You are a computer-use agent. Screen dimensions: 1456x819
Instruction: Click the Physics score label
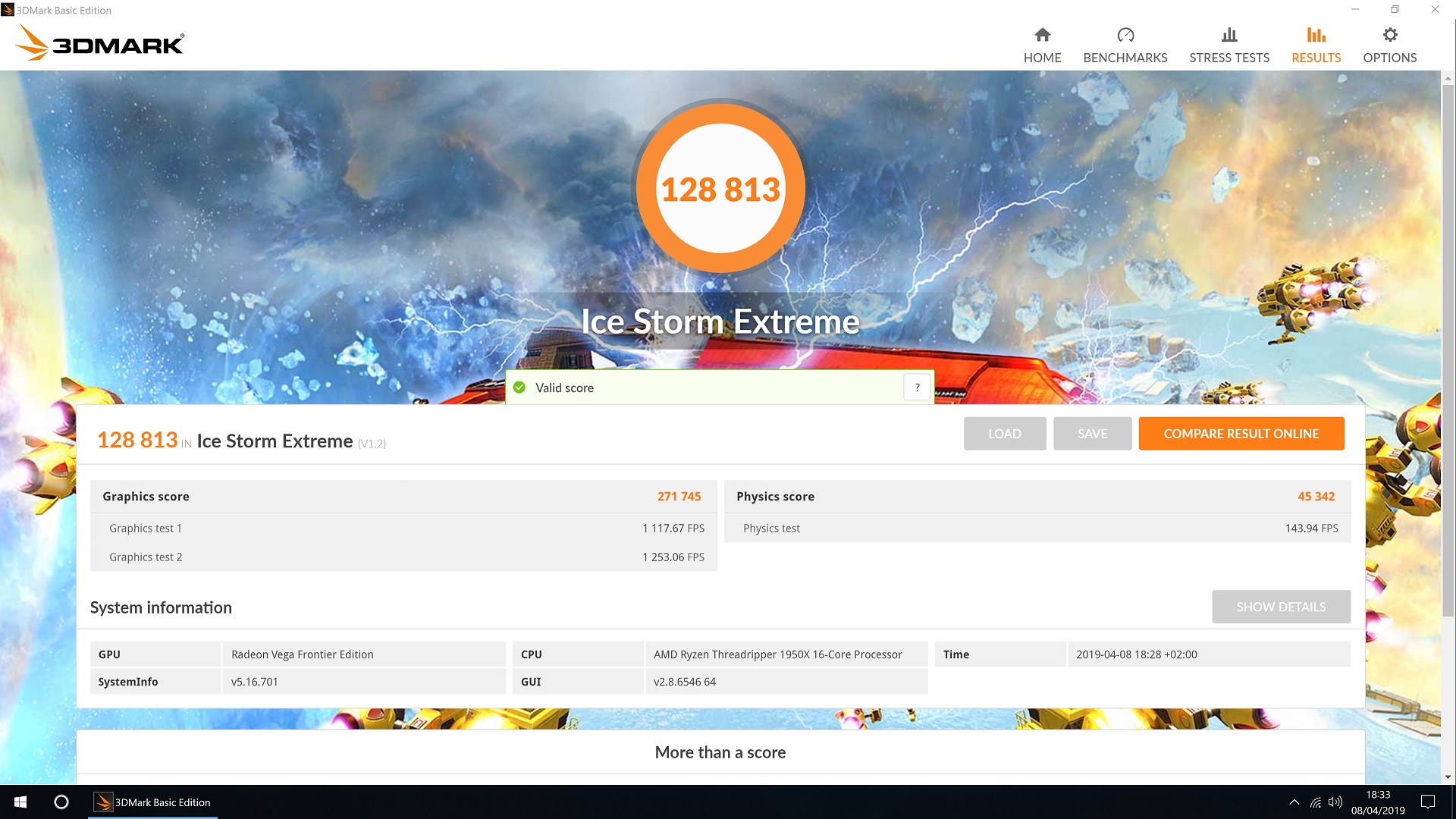(x=775, y=496)
